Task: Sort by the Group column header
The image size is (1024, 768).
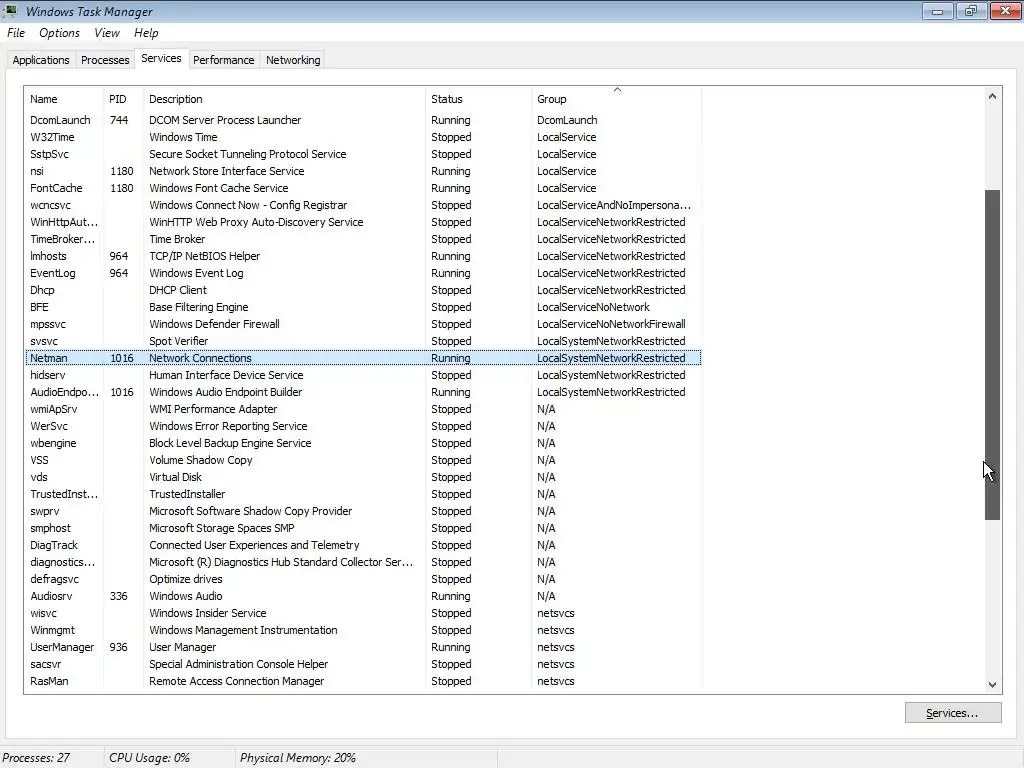Action: tap(616, 99)
